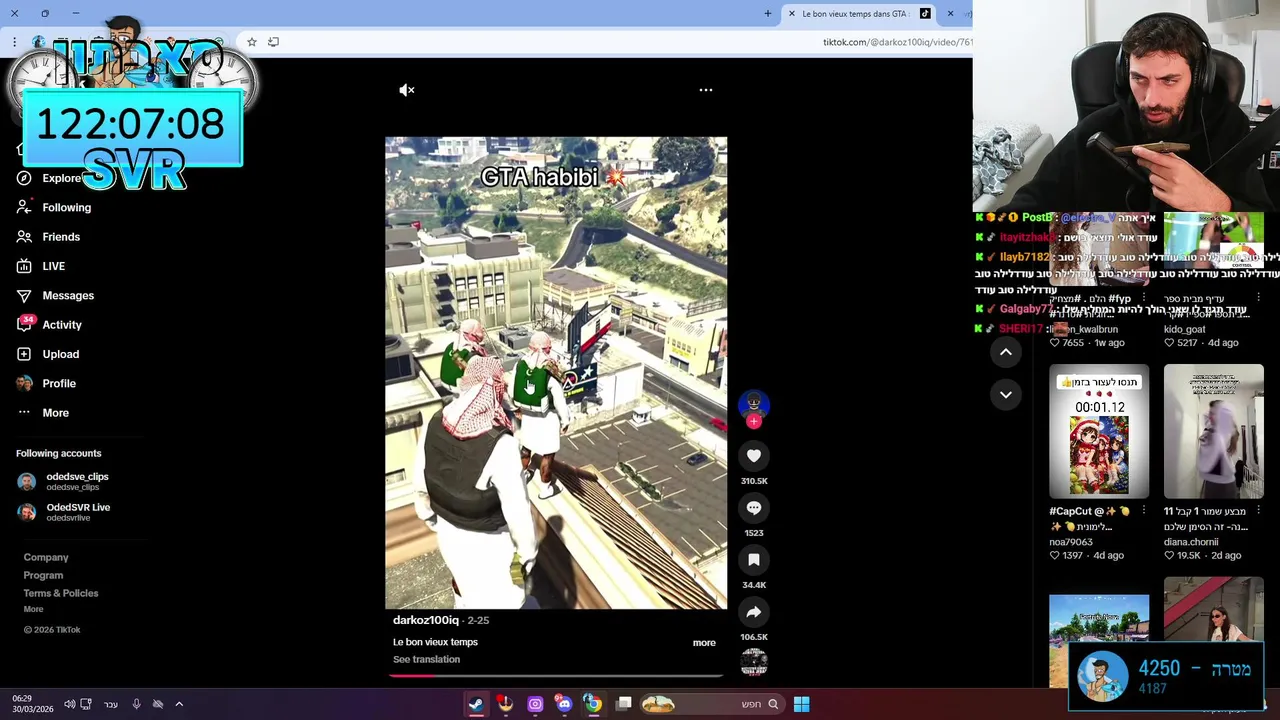This screenshot has height=720, width=1280.
Task: Bookmark the page with the star icon
Action: click(252, 42)
